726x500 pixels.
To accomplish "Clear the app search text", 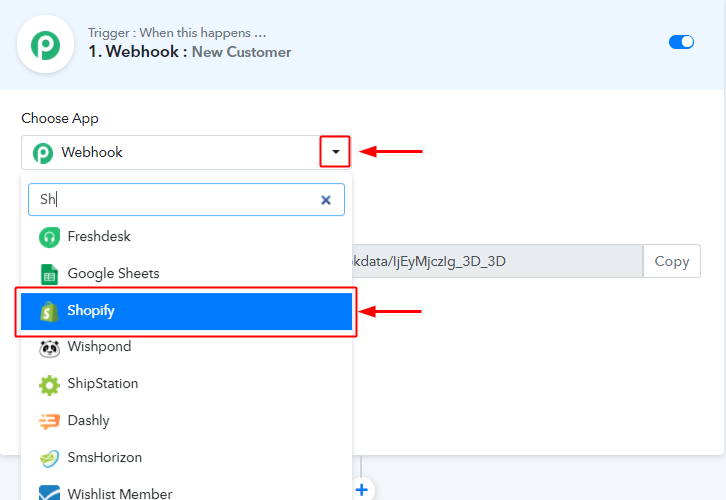I will point(326,200).
